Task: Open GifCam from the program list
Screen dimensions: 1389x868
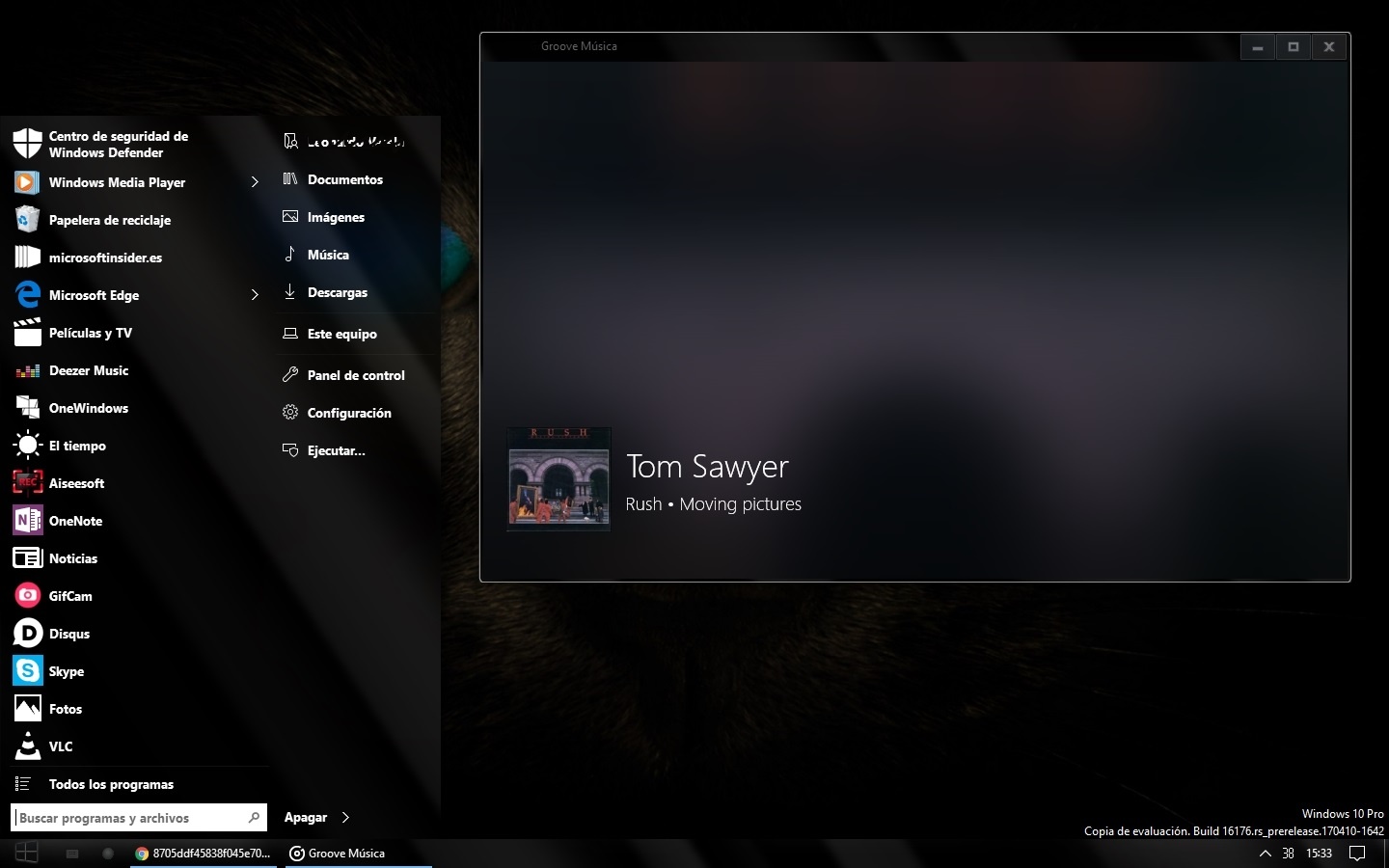Action: [x=28, y=596]
